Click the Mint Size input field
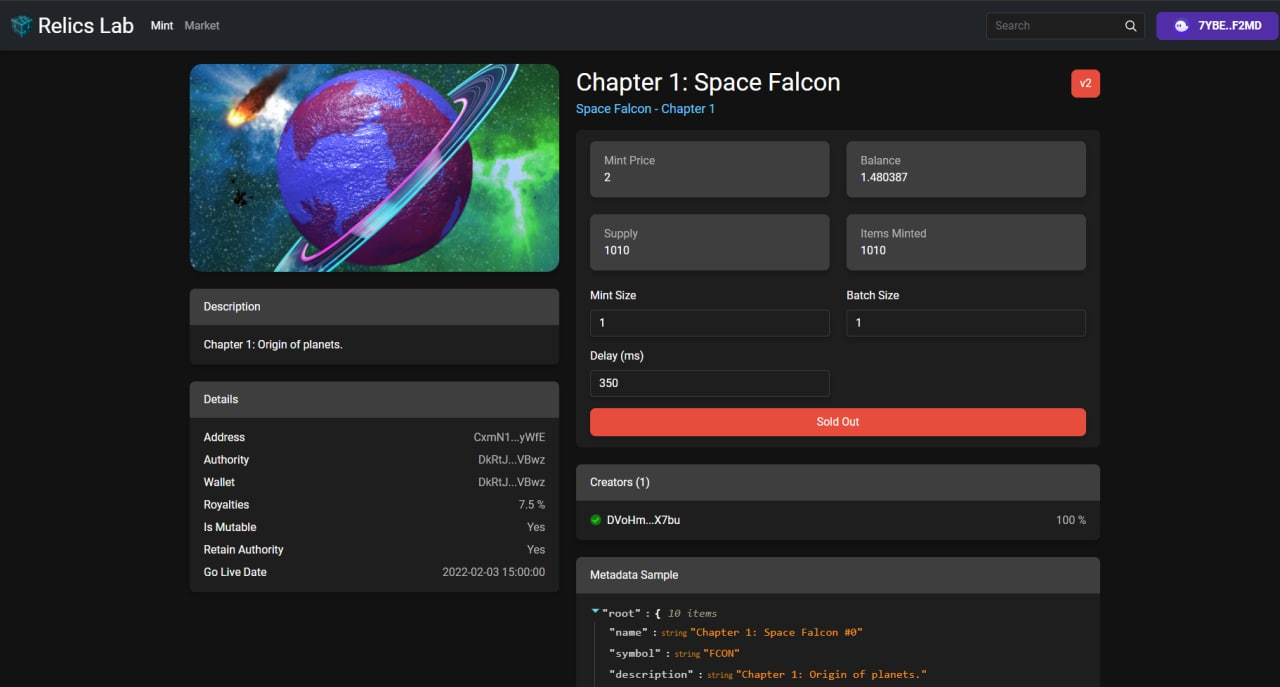 [710, 323]
